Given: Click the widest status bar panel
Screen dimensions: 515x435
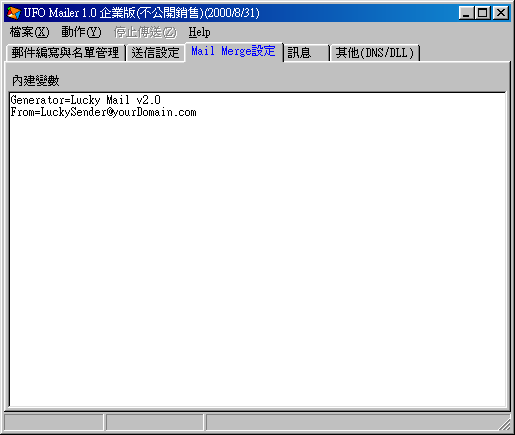Looking at the screenshot, I should pyautogui.click(x=357, y=423).
